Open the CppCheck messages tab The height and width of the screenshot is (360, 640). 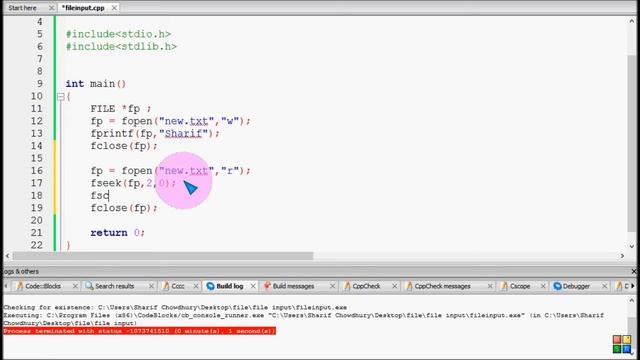tap(442, 286)
